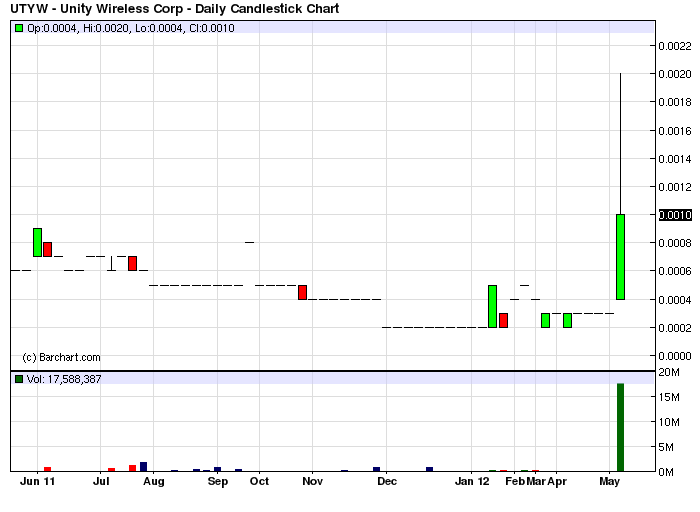The height and width of the screenshot is (512, 700).
Task: Click the 'Jan 12' date axis label
Action: [472, 481]
